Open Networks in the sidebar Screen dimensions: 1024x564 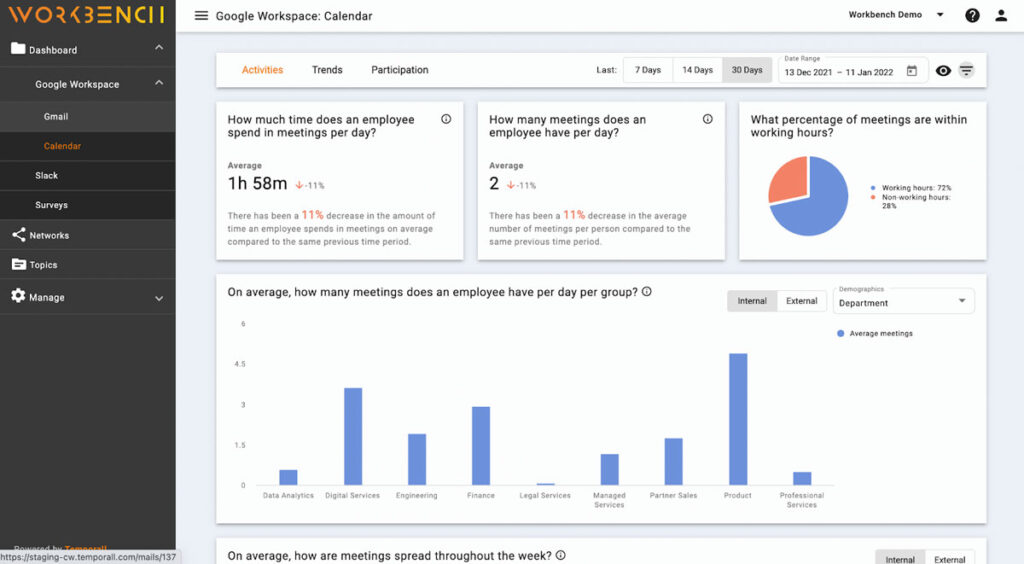tap(88, 235)
